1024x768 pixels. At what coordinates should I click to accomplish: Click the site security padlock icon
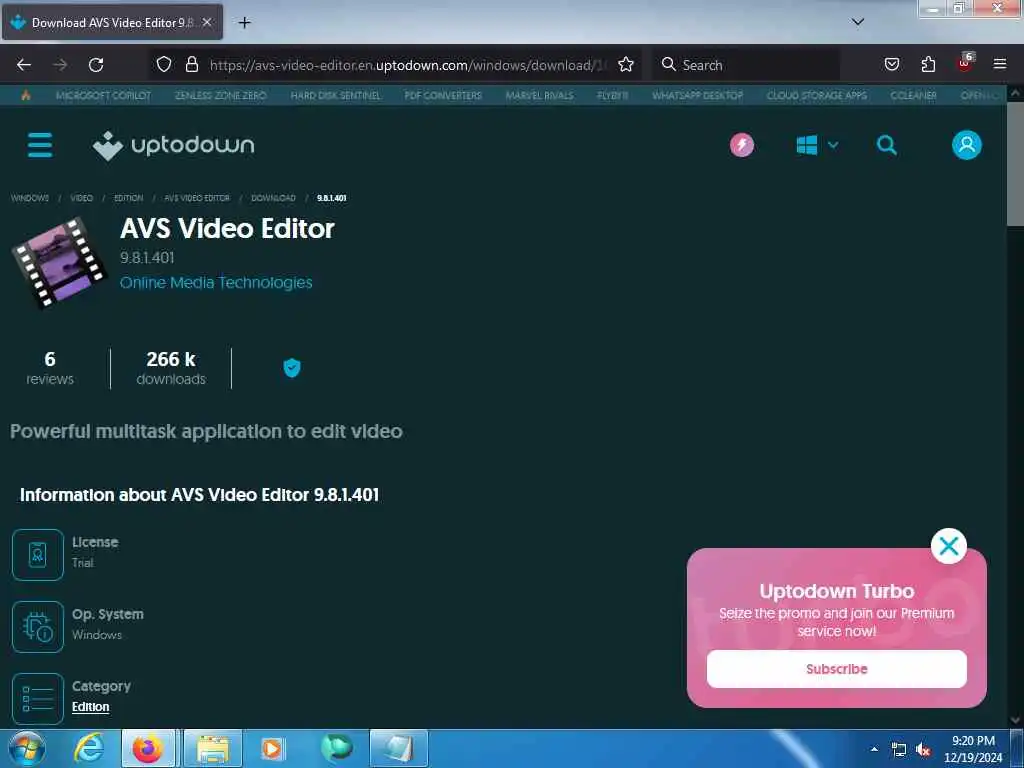pos(192,64)
